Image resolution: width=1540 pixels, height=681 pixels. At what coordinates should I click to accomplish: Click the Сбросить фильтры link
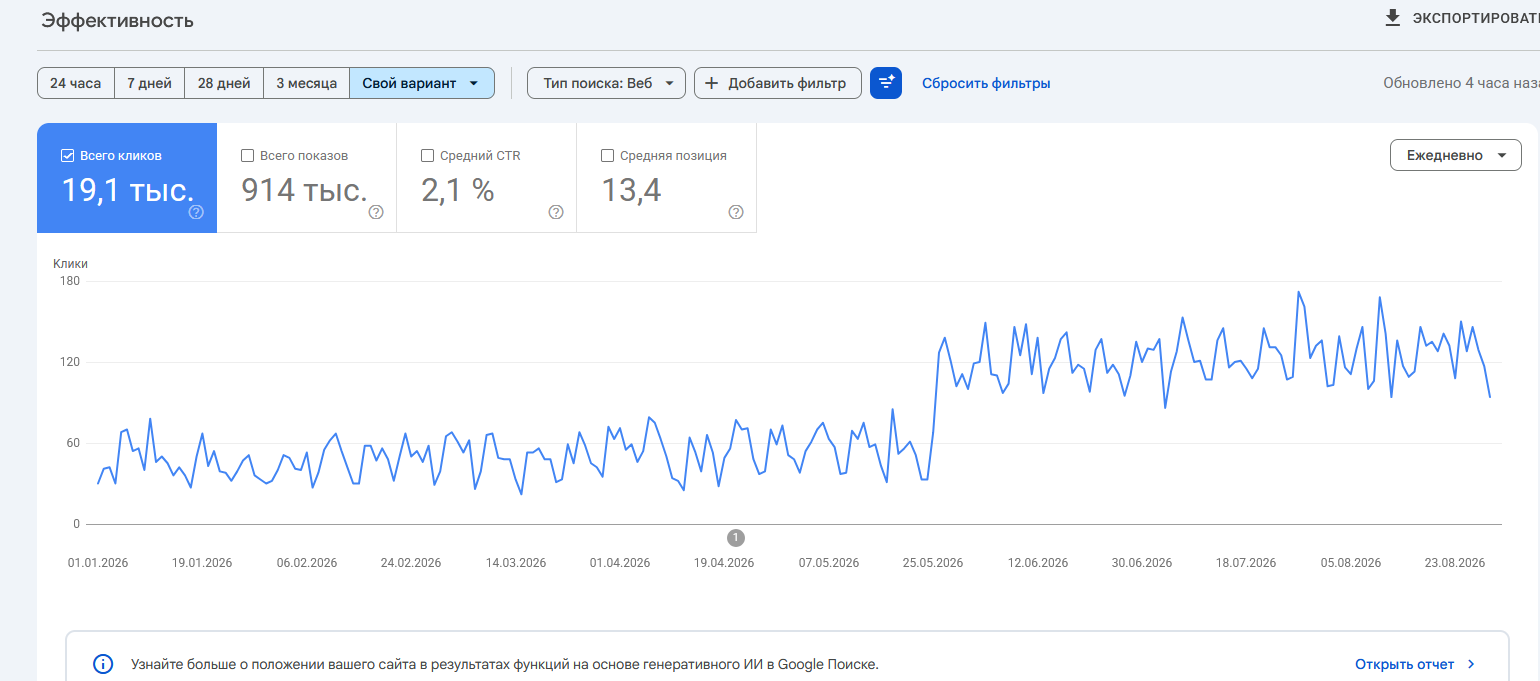pyautogui.click(x=986, y=83)
